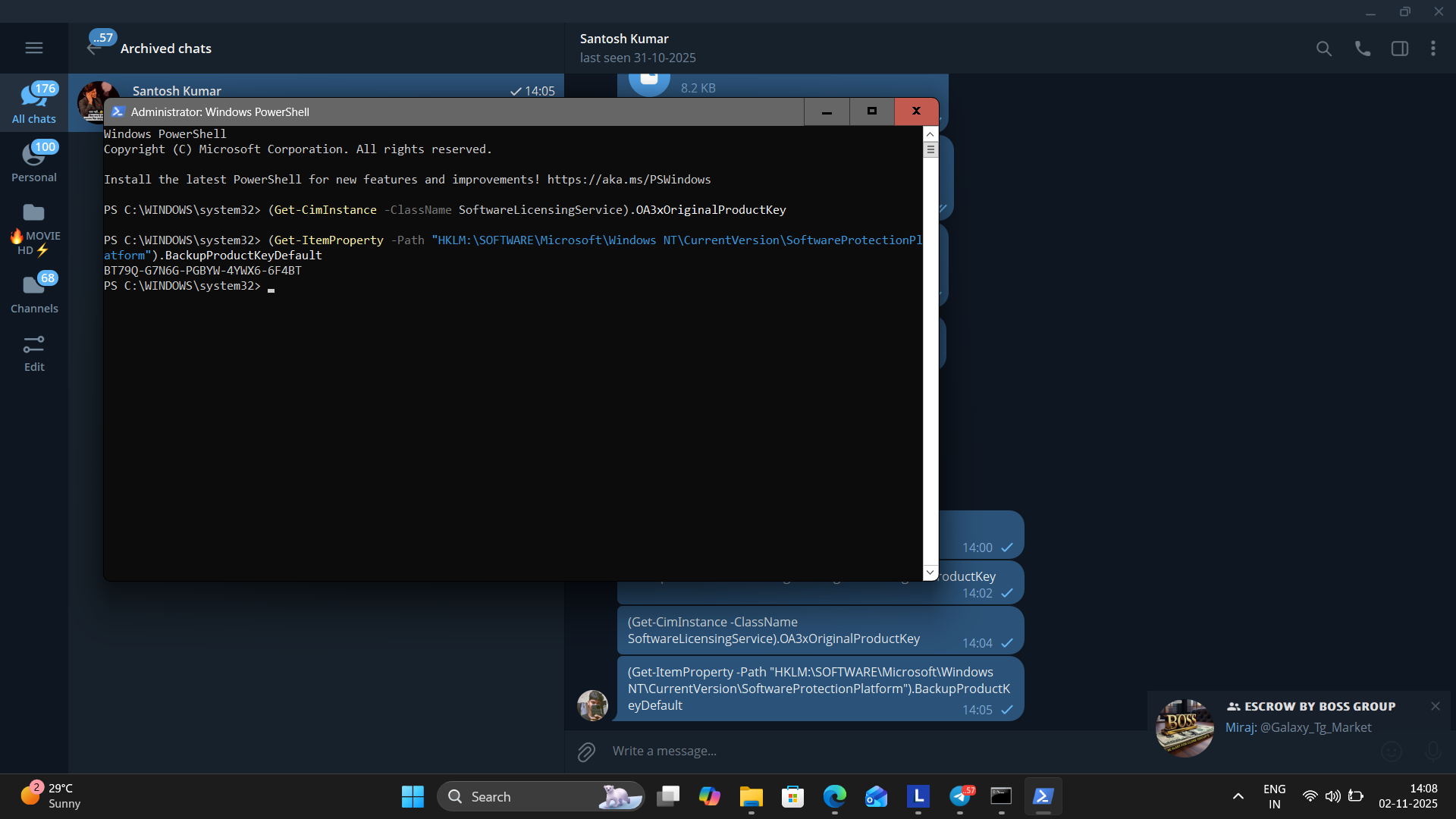
Task: Open the Channels folder
Action: click(x=33, y=293)
